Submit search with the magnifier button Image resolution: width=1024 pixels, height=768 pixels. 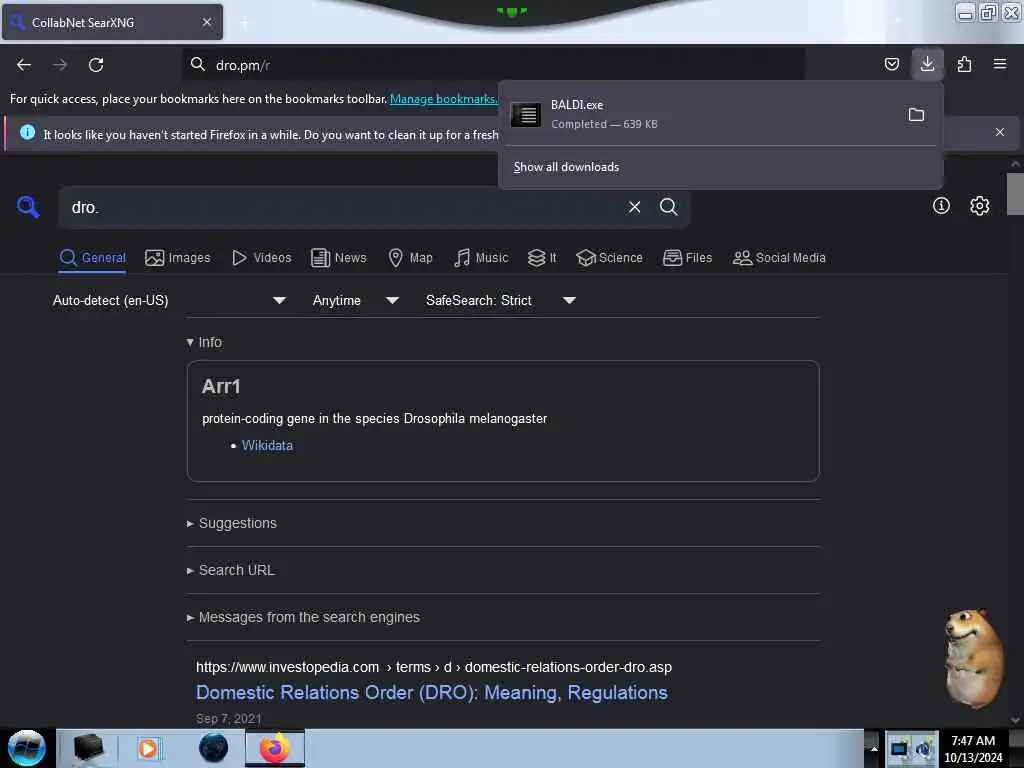pyautogui.click(x=668, y=207)
